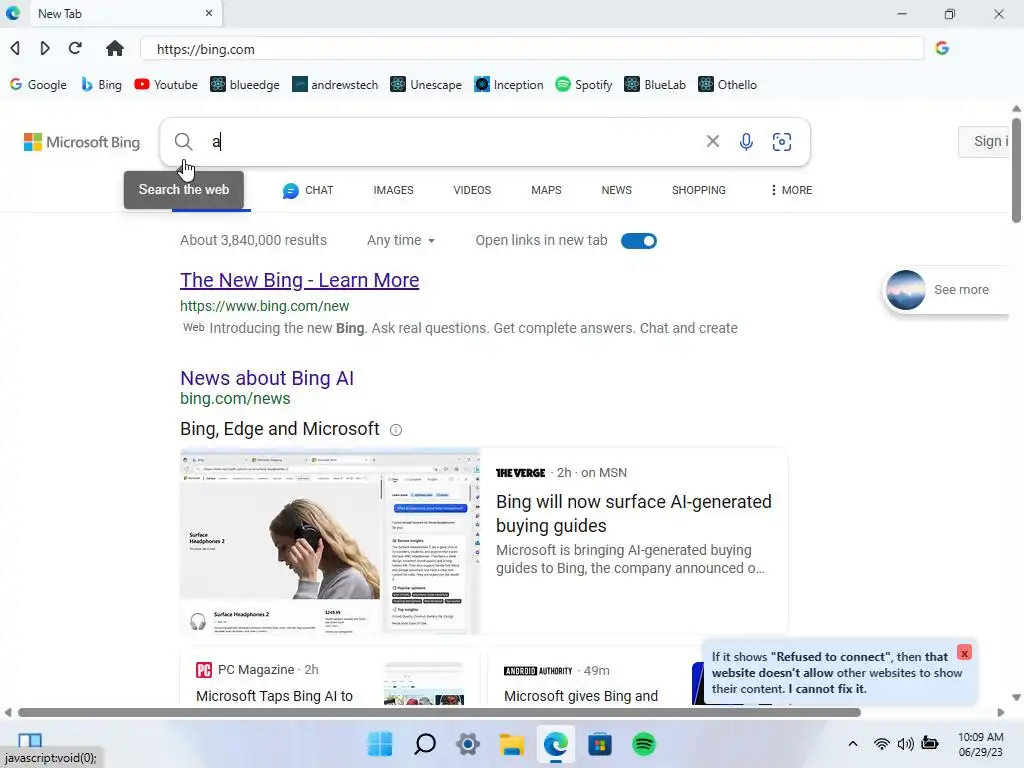Switch to the CHAT tab
Screen dimensions: 1024x768
pos(308,190)
